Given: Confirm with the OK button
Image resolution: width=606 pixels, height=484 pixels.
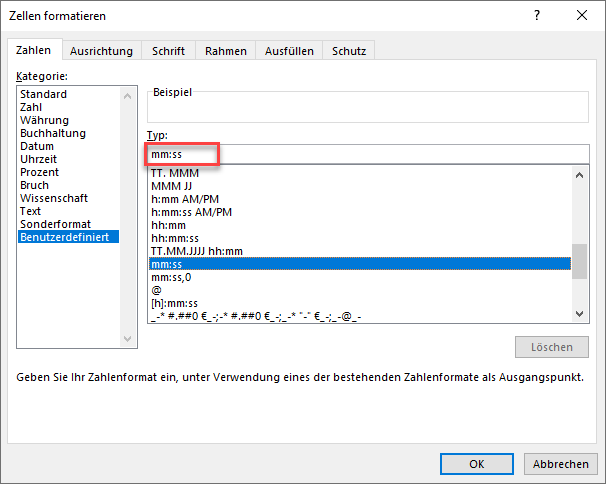Looking at the screenshot, I should pos(477,464).
